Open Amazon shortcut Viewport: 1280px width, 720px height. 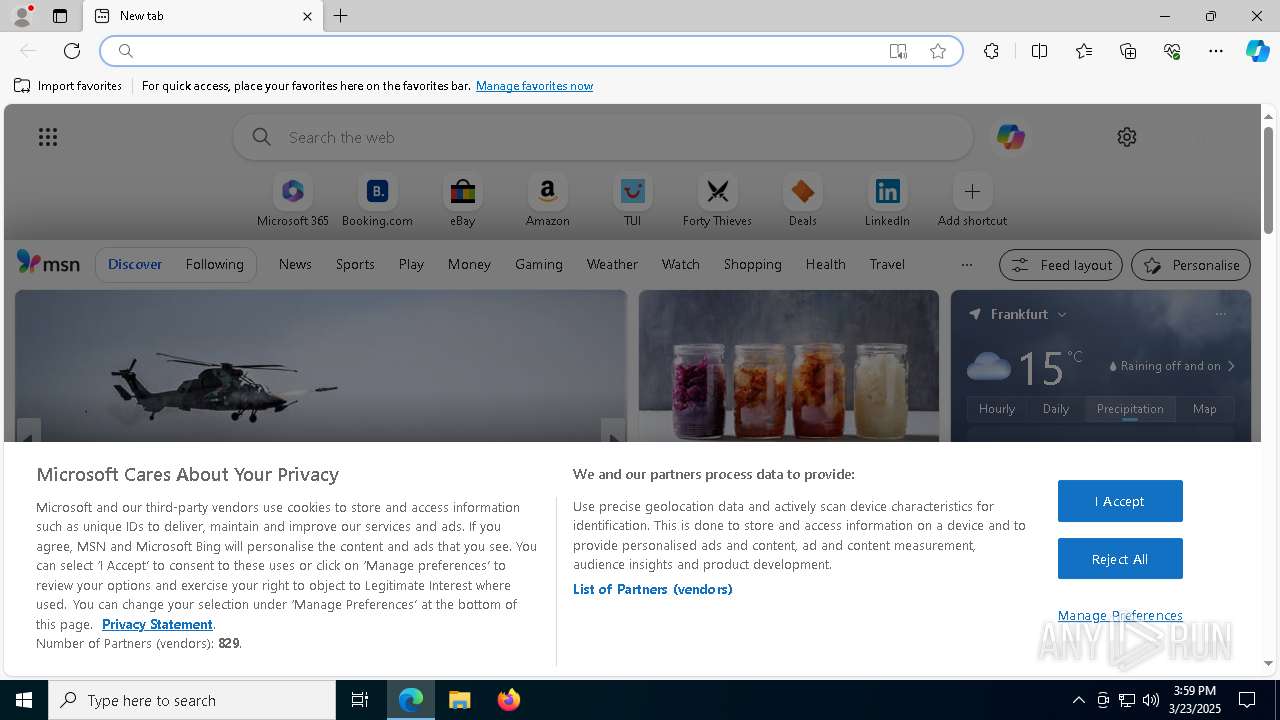[x=547, y=200]
